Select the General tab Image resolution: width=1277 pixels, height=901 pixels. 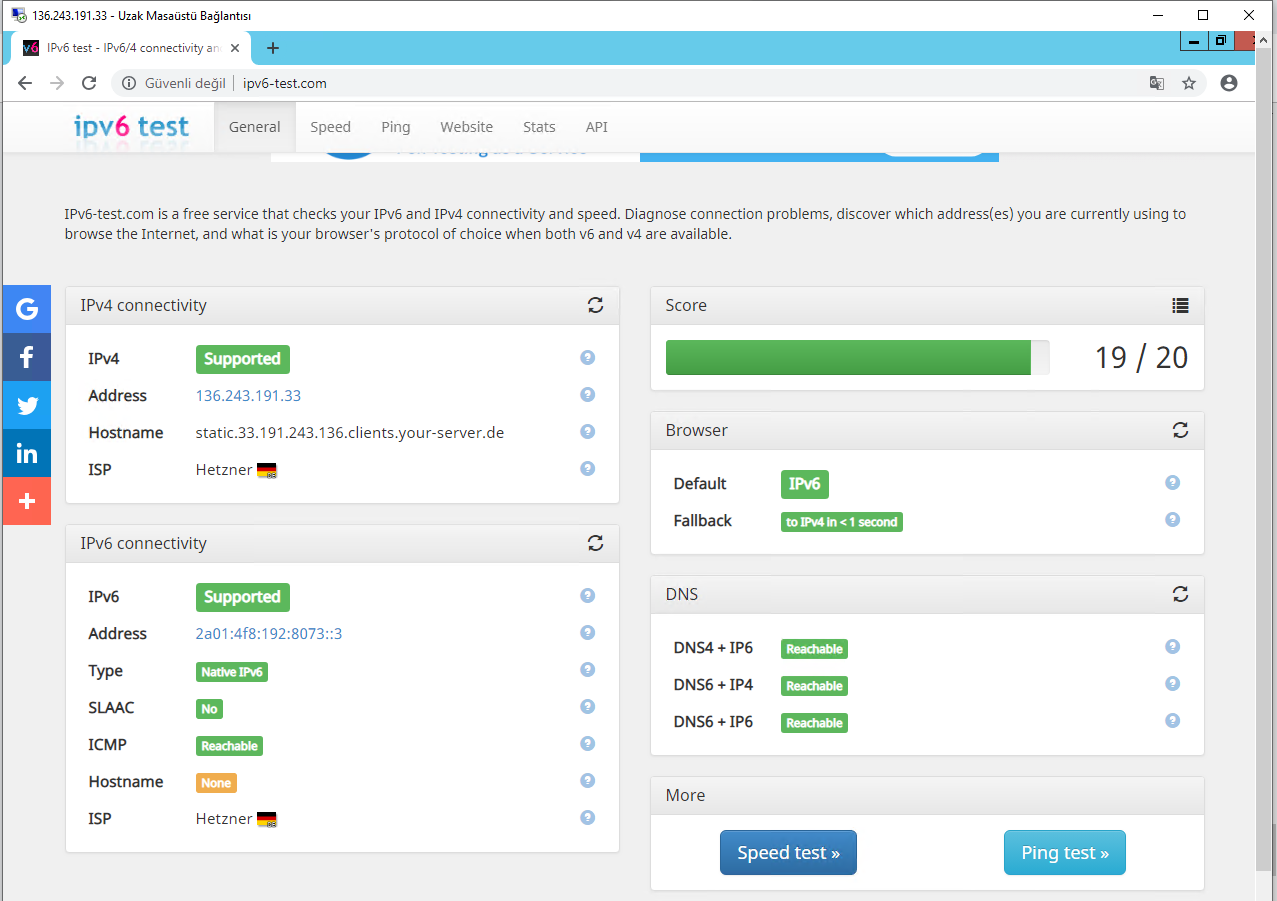[255, 127]
